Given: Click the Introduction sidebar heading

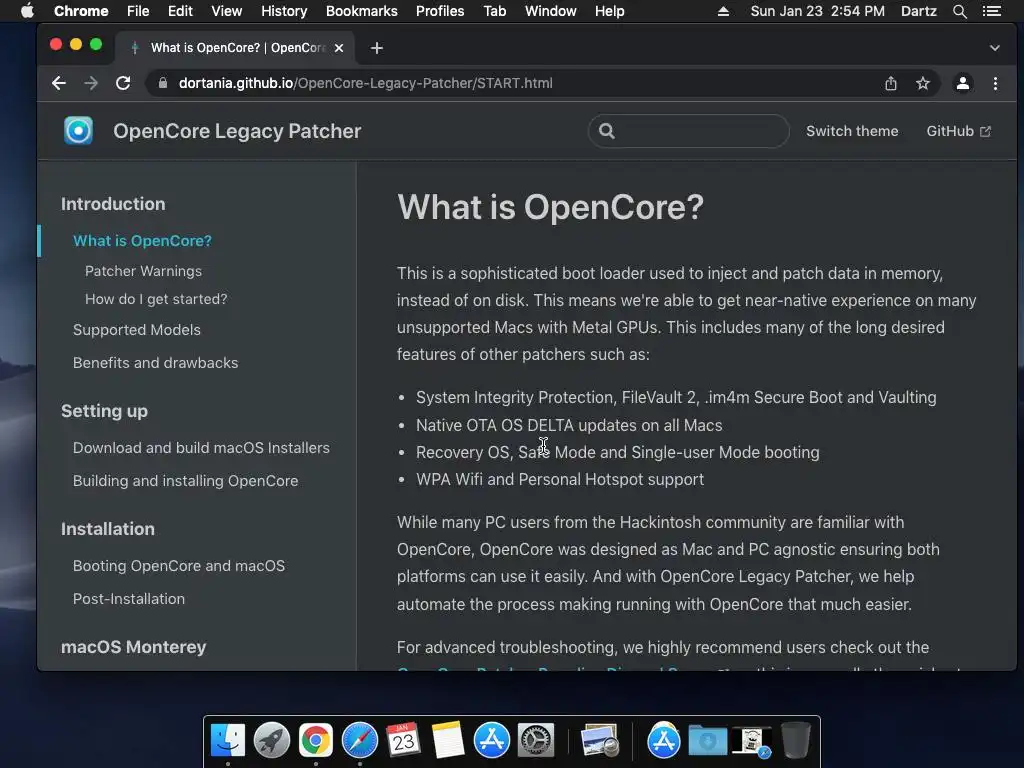Looking at the screenshot, I should [x=113, y=204].
